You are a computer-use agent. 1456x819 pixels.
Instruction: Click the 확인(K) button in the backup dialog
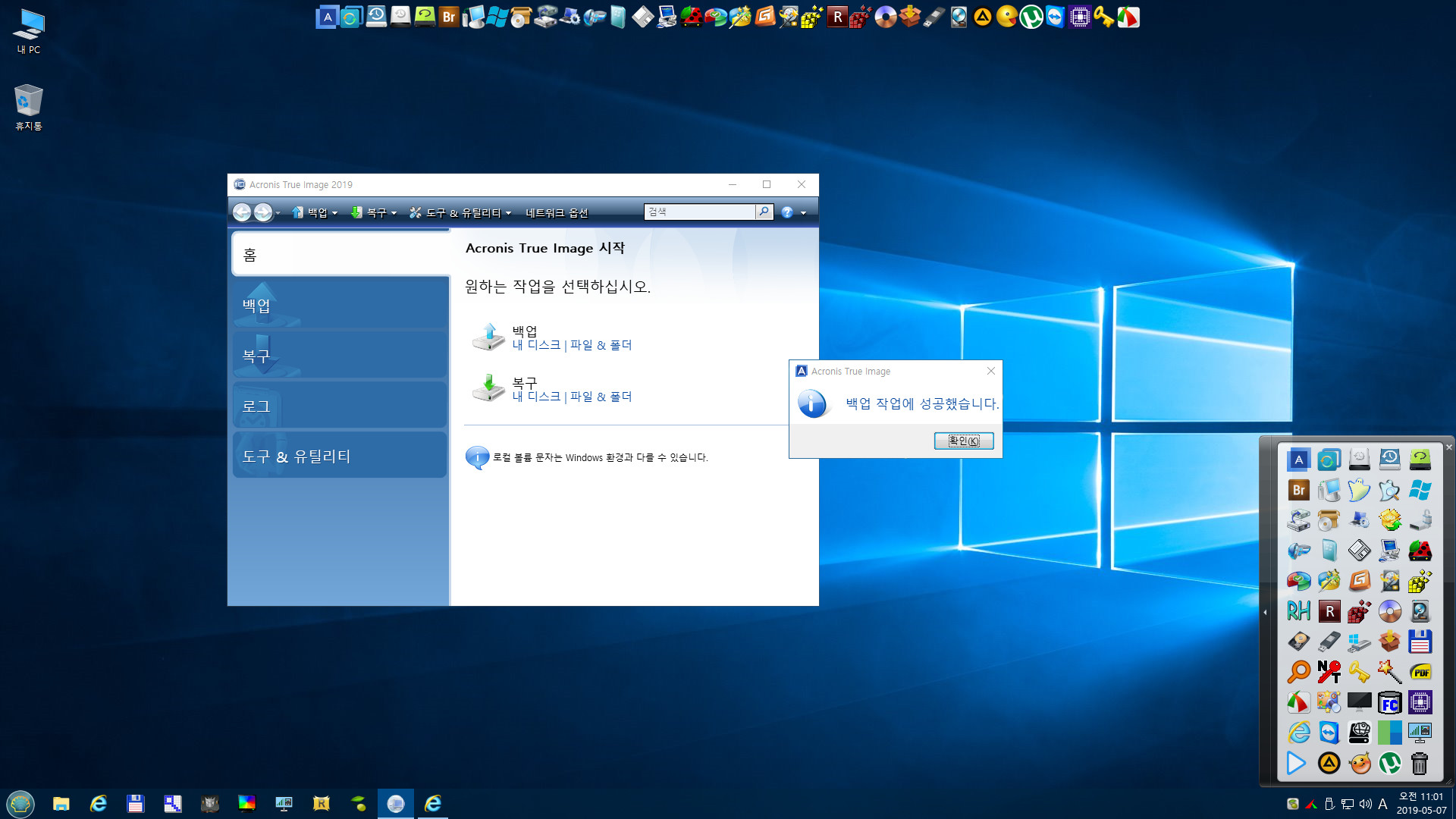pyautogui.click(x=964, y=441)
